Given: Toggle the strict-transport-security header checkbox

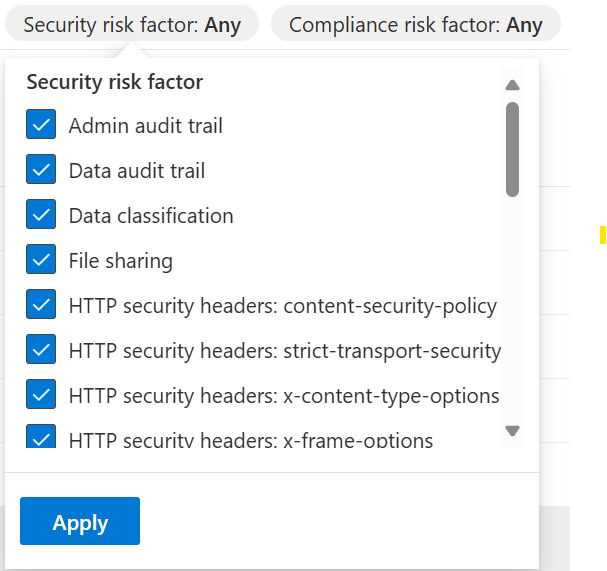Looking at the screenshot, I should tap(42, 350).
